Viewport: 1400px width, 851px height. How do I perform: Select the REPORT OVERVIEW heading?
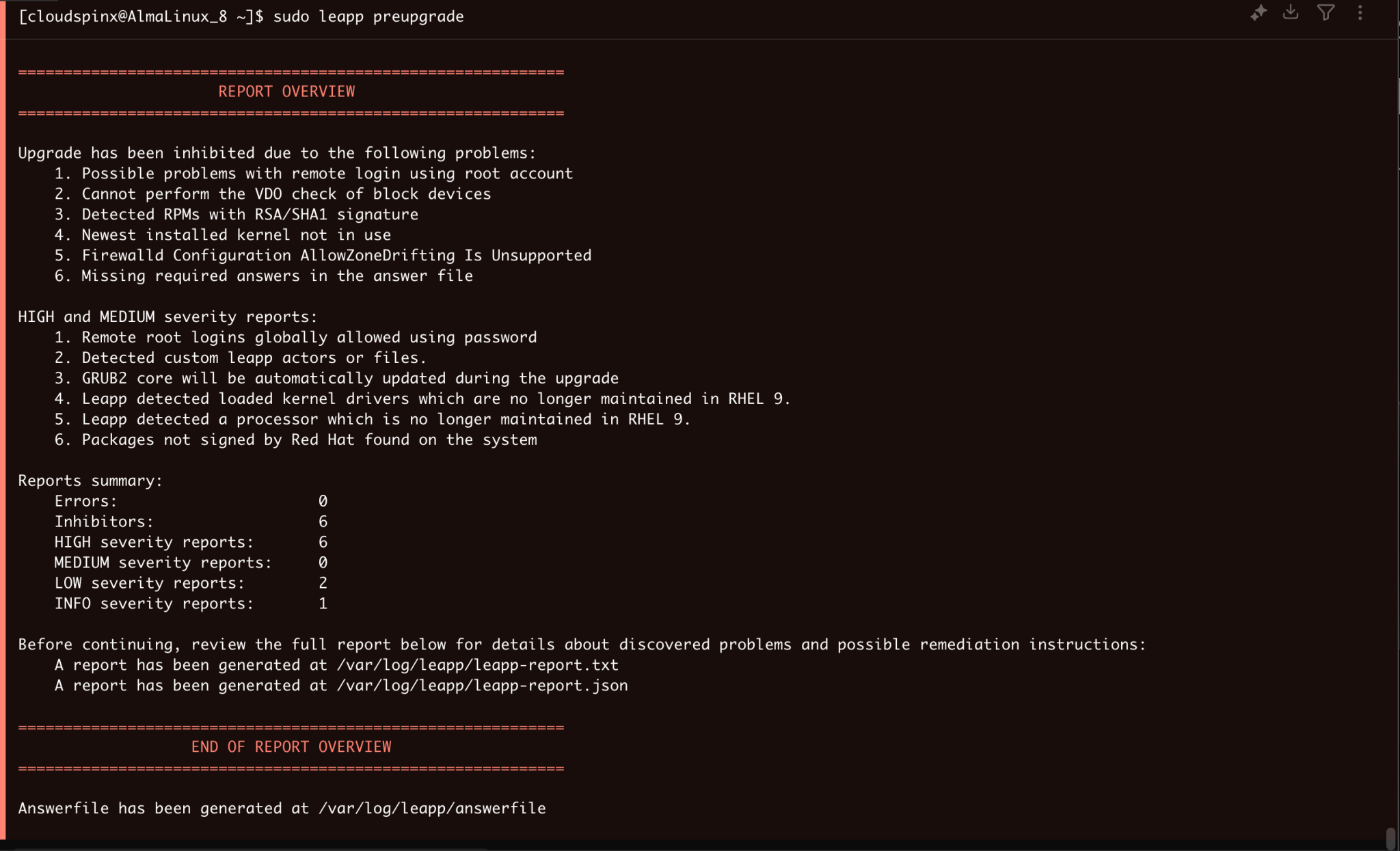pos(286,91)
